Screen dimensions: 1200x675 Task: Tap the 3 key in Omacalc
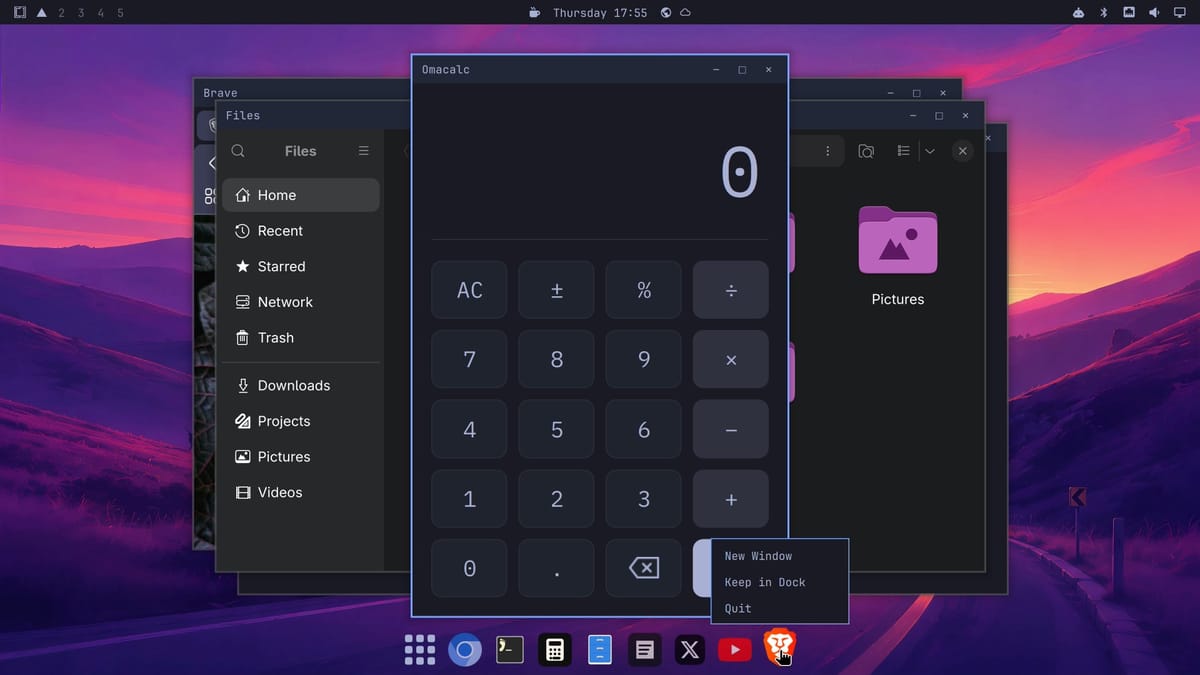click(644, 499)
